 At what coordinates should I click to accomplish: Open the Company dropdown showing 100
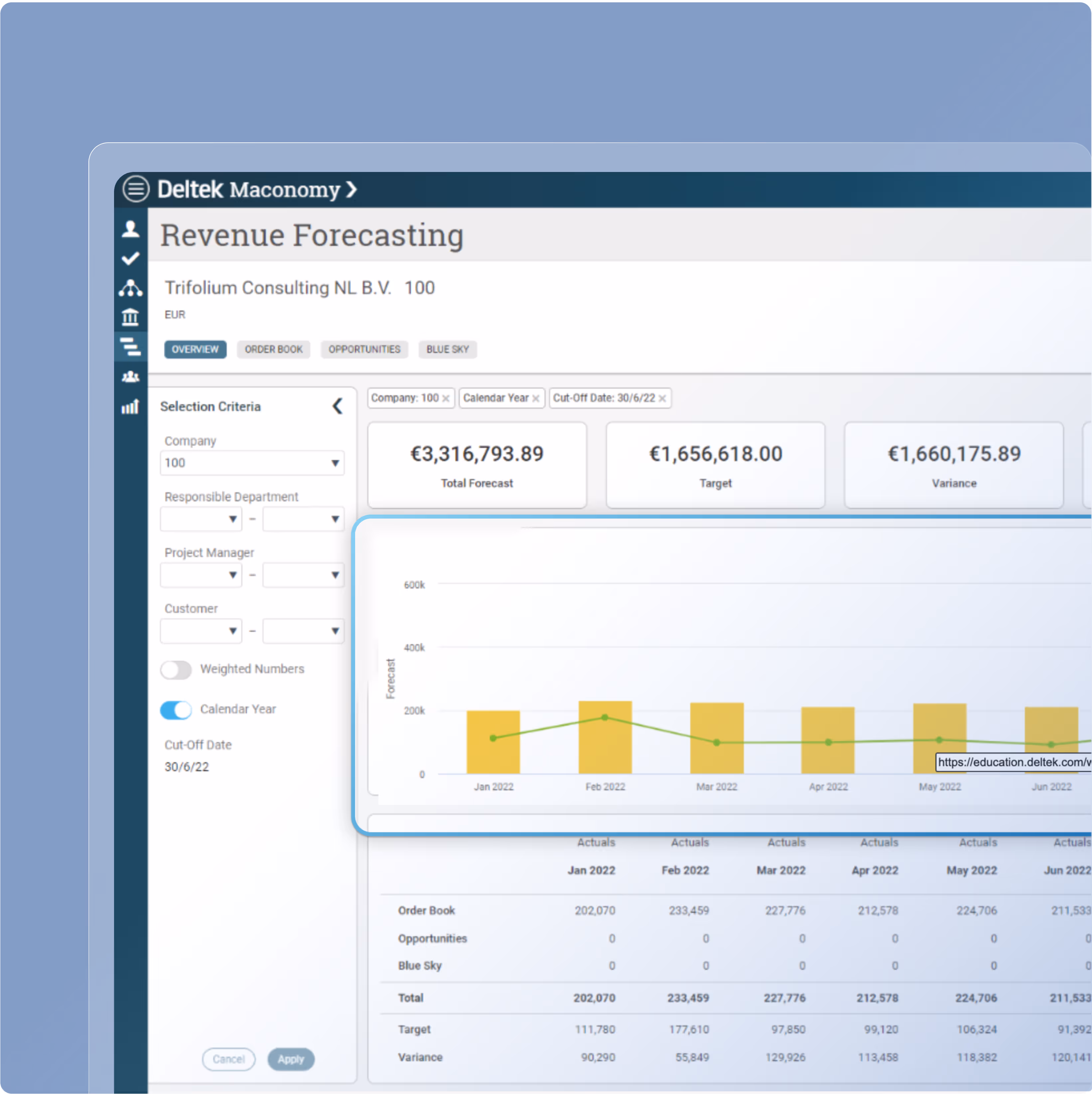(252, 463)
